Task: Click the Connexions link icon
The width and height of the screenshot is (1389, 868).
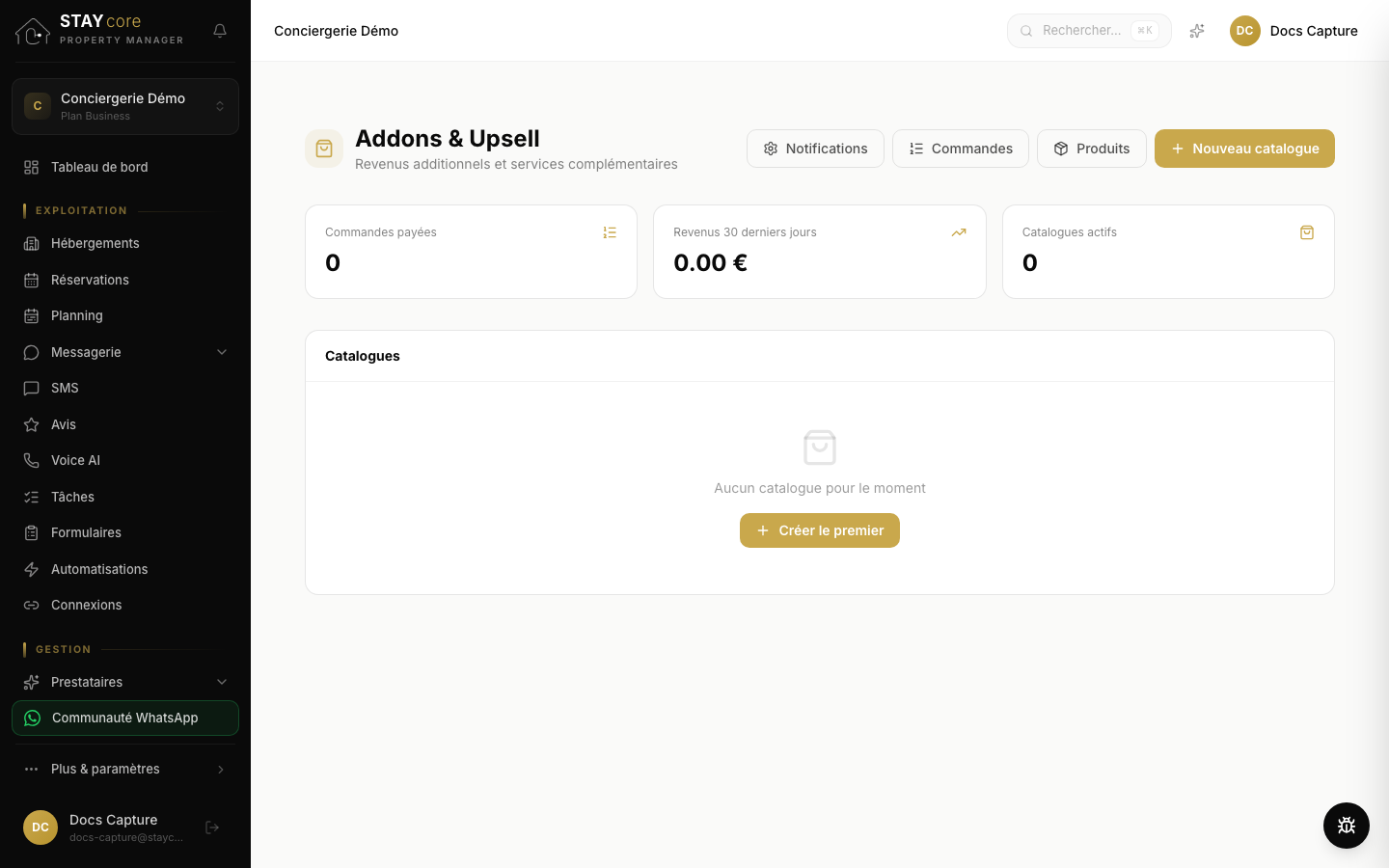Action: point(31,605)
